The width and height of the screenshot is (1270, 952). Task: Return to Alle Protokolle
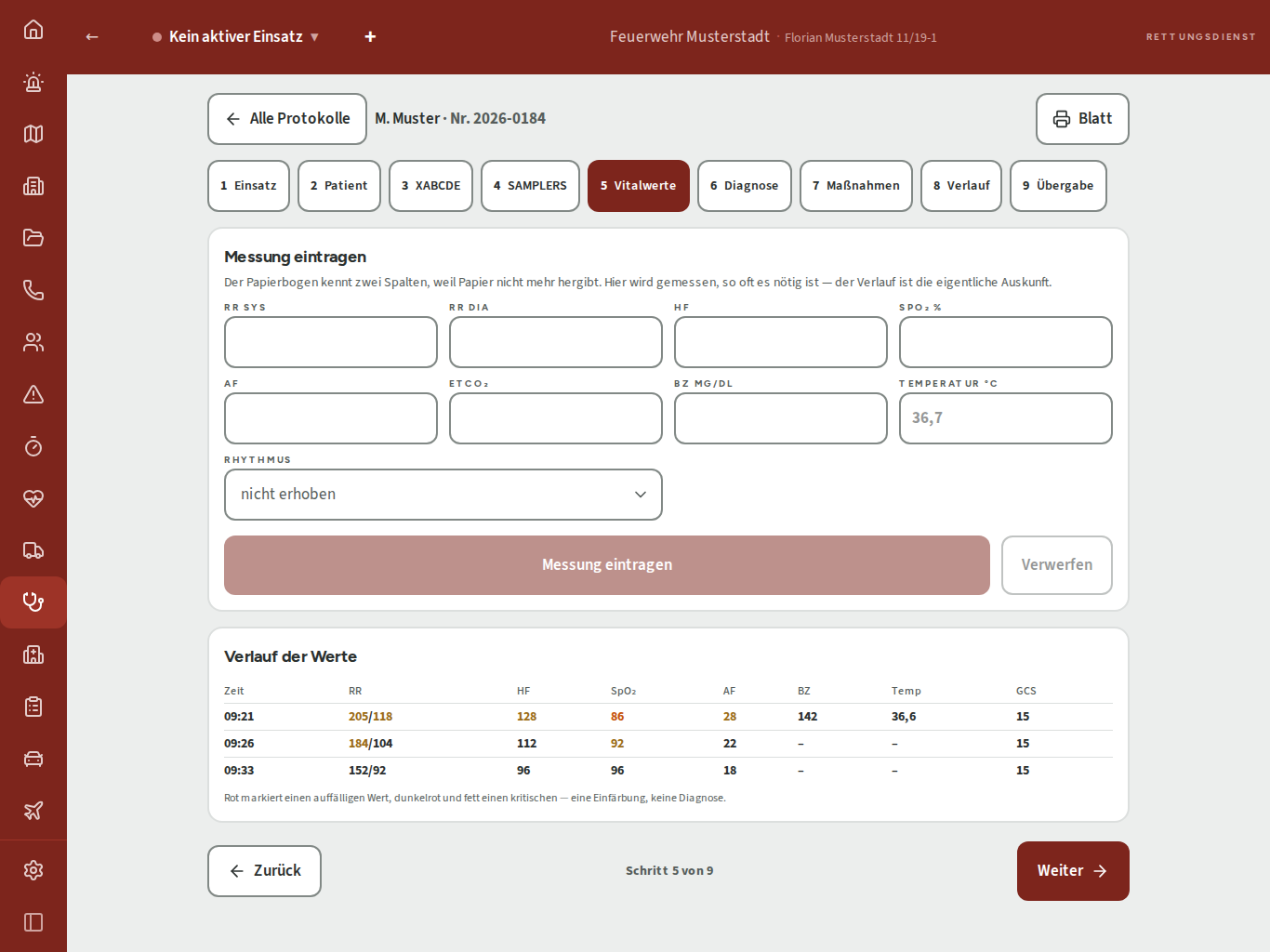[x=287, y=119]
